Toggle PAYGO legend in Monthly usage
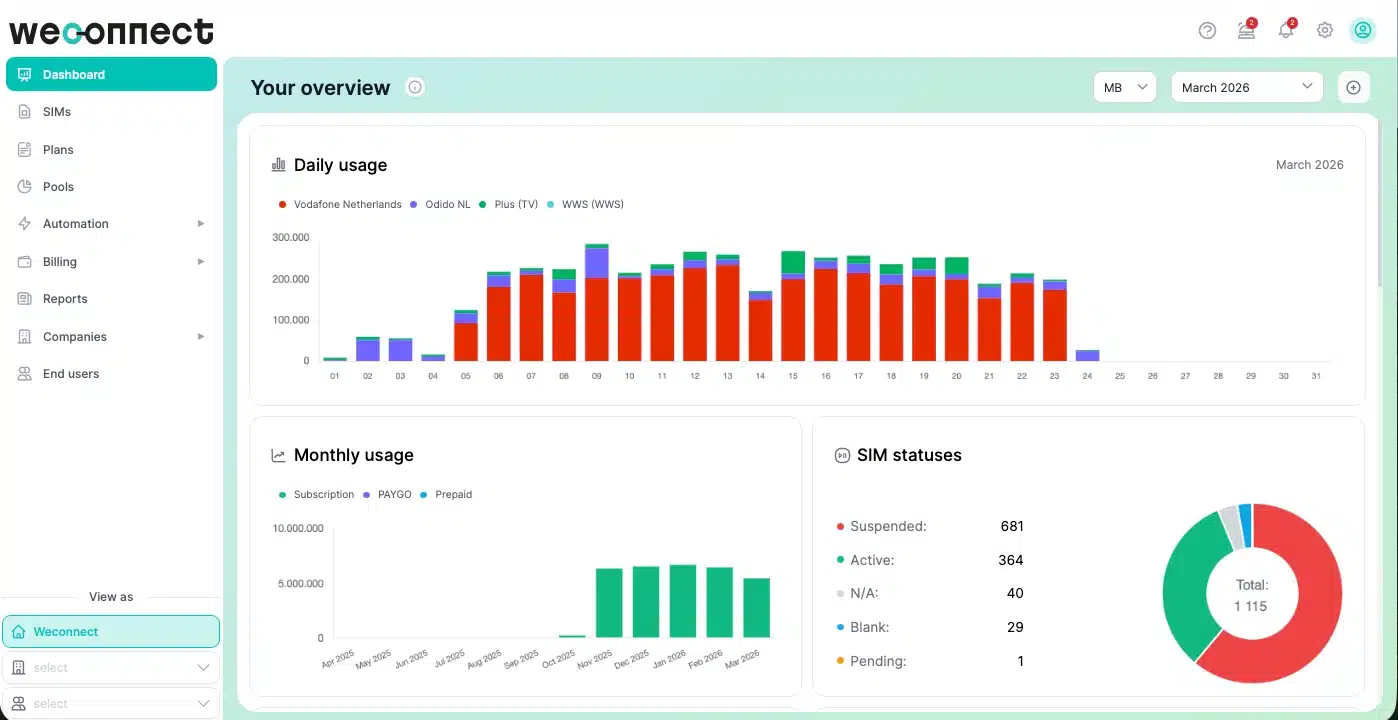Image resolution: width=1398 pixels, height=720 pixels. 388,494
